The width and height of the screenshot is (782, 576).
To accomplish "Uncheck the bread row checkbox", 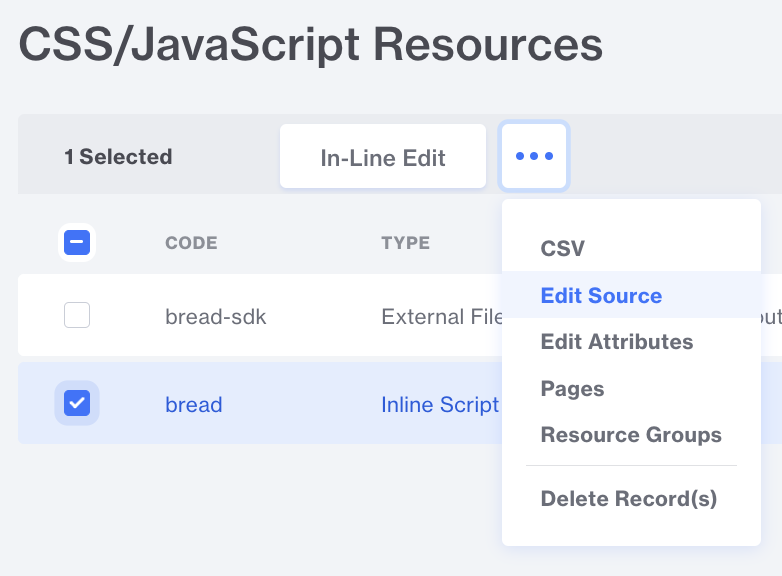I will click(x=77, y=403).
